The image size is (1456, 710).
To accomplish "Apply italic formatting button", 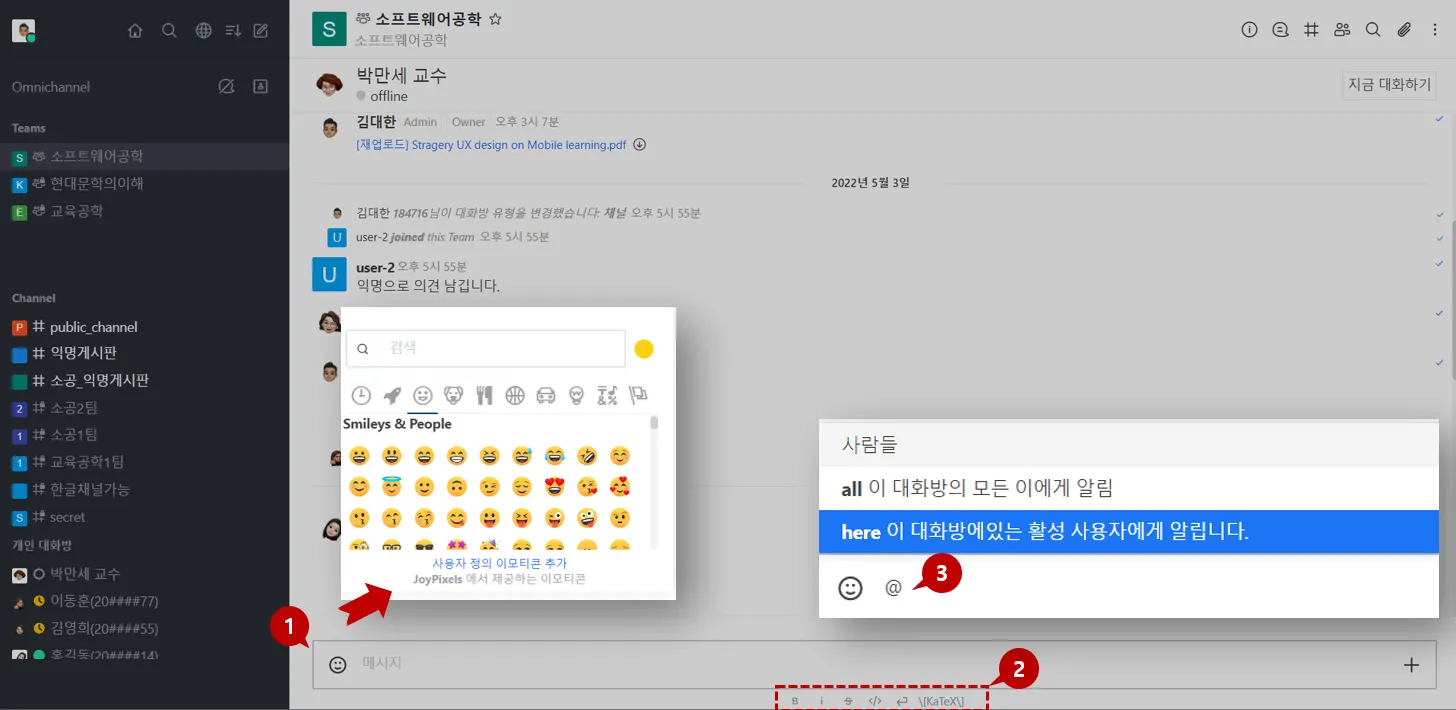I will (821, 701).
